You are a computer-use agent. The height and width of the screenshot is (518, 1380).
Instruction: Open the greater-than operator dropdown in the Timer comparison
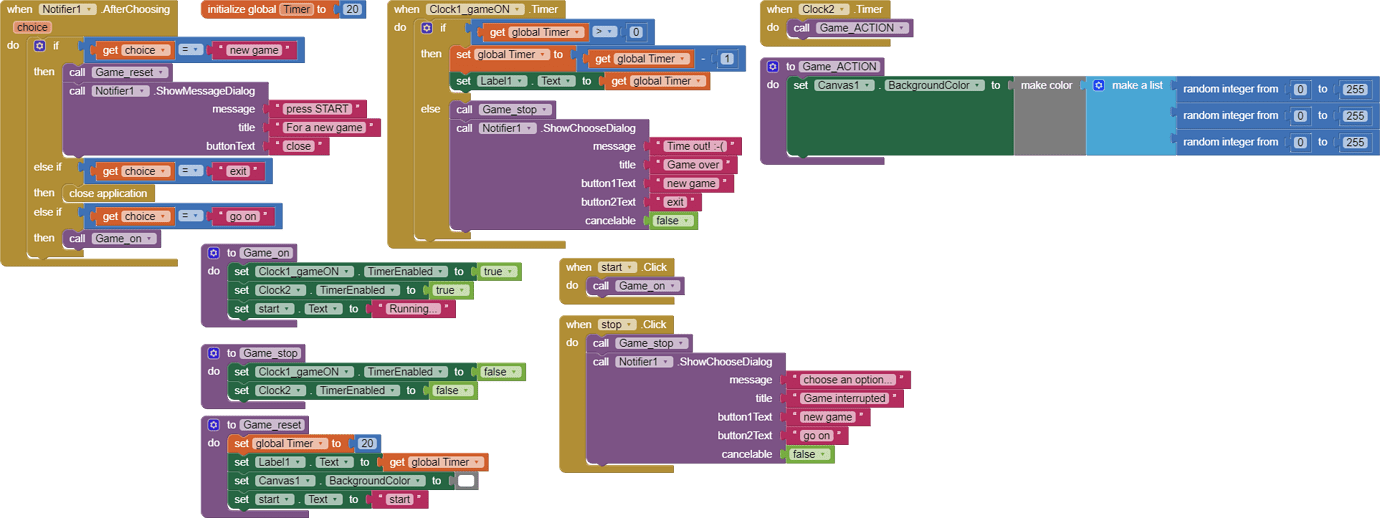[x=603, y=32]
